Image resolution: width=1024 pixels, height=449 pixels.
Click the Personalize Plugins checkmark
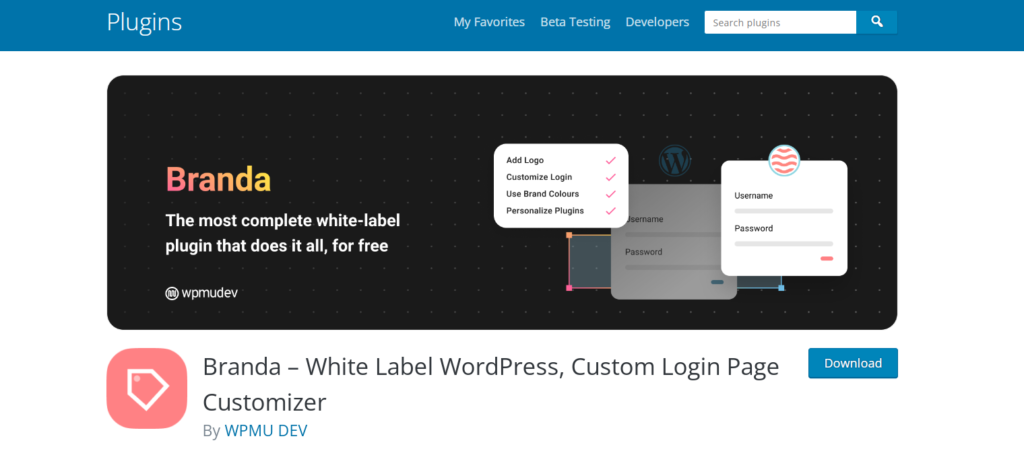610,211
